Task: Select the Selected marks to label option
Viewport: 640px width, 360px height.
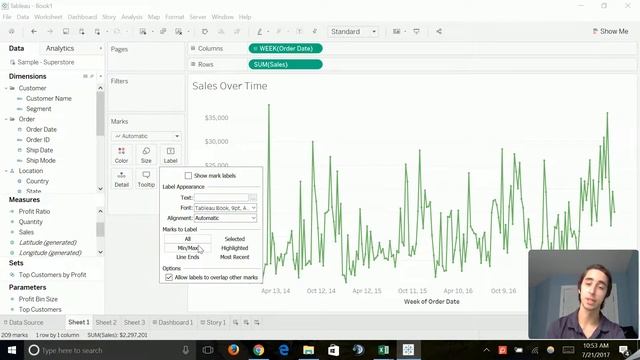Action: 235,239
